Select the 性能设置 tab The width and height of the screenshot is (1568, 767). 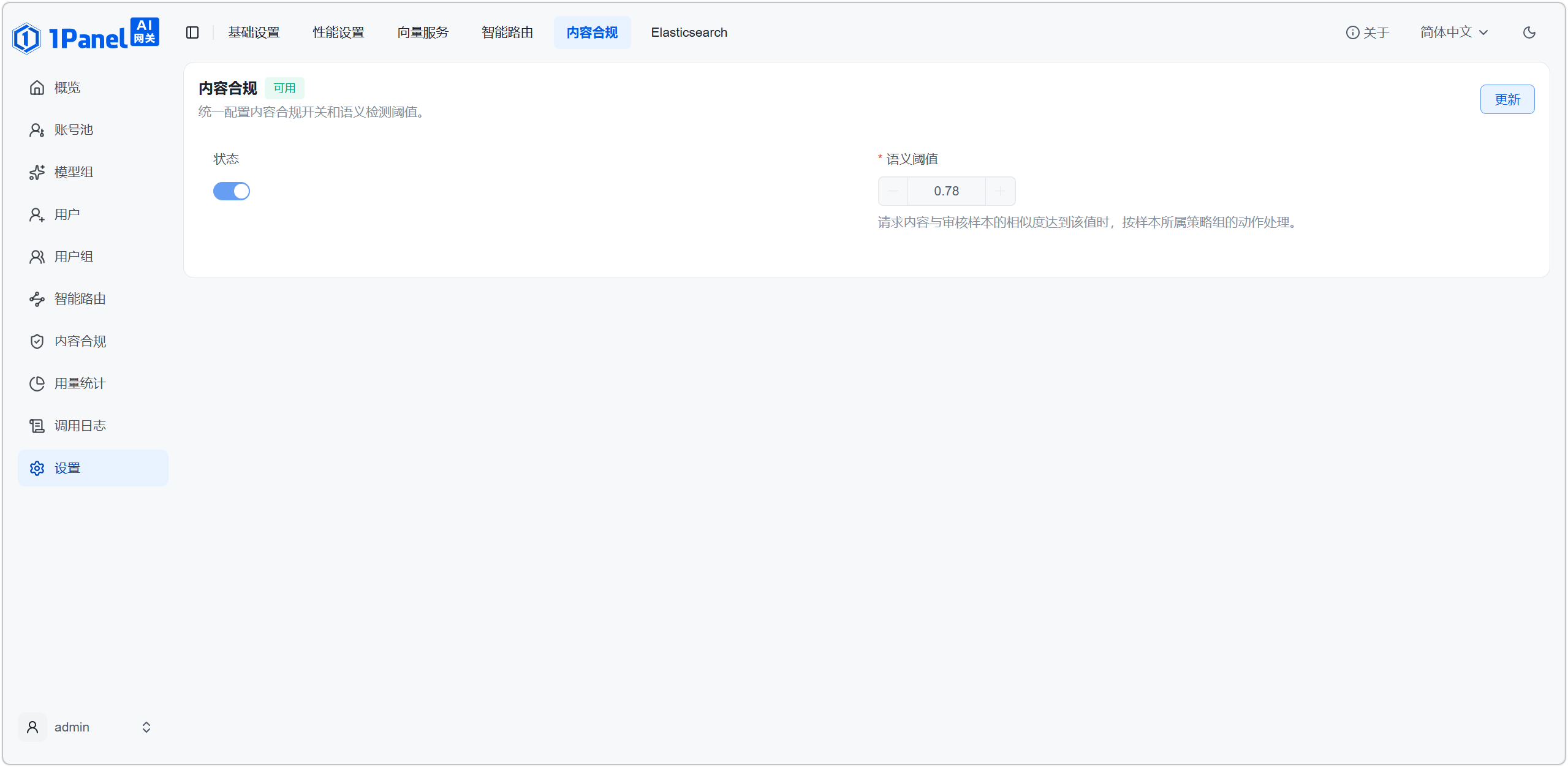[338, 32]
